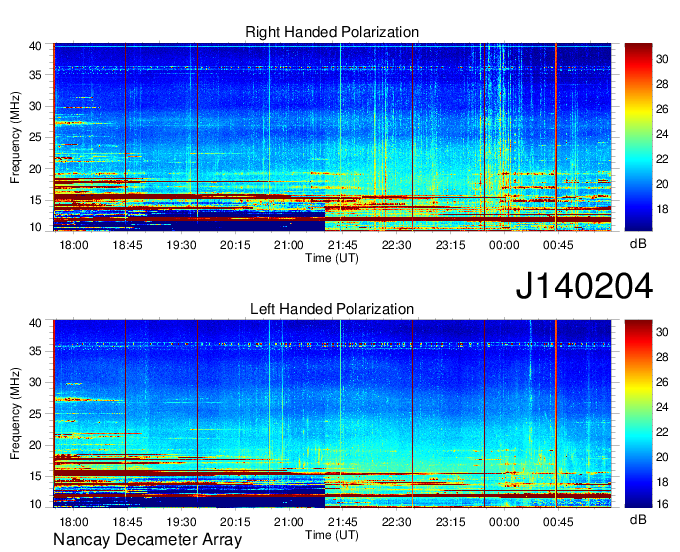Screen dimensions: 680x552
Task: Click 18:00 time tick on Left Handed plot
Action: [x=74, y=522]
